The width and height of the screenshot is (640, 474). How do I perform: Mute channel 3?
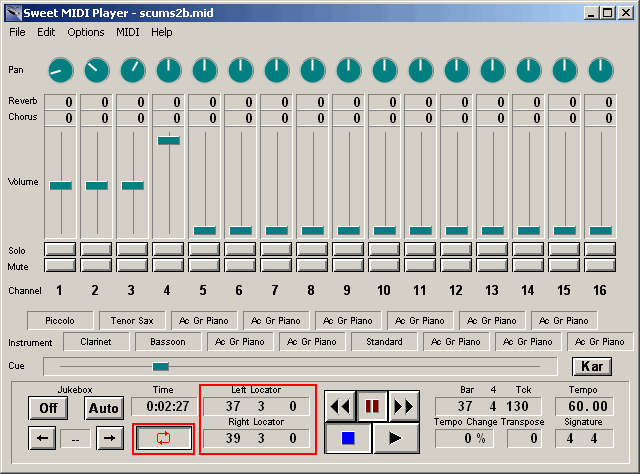[x=132, y=265]
